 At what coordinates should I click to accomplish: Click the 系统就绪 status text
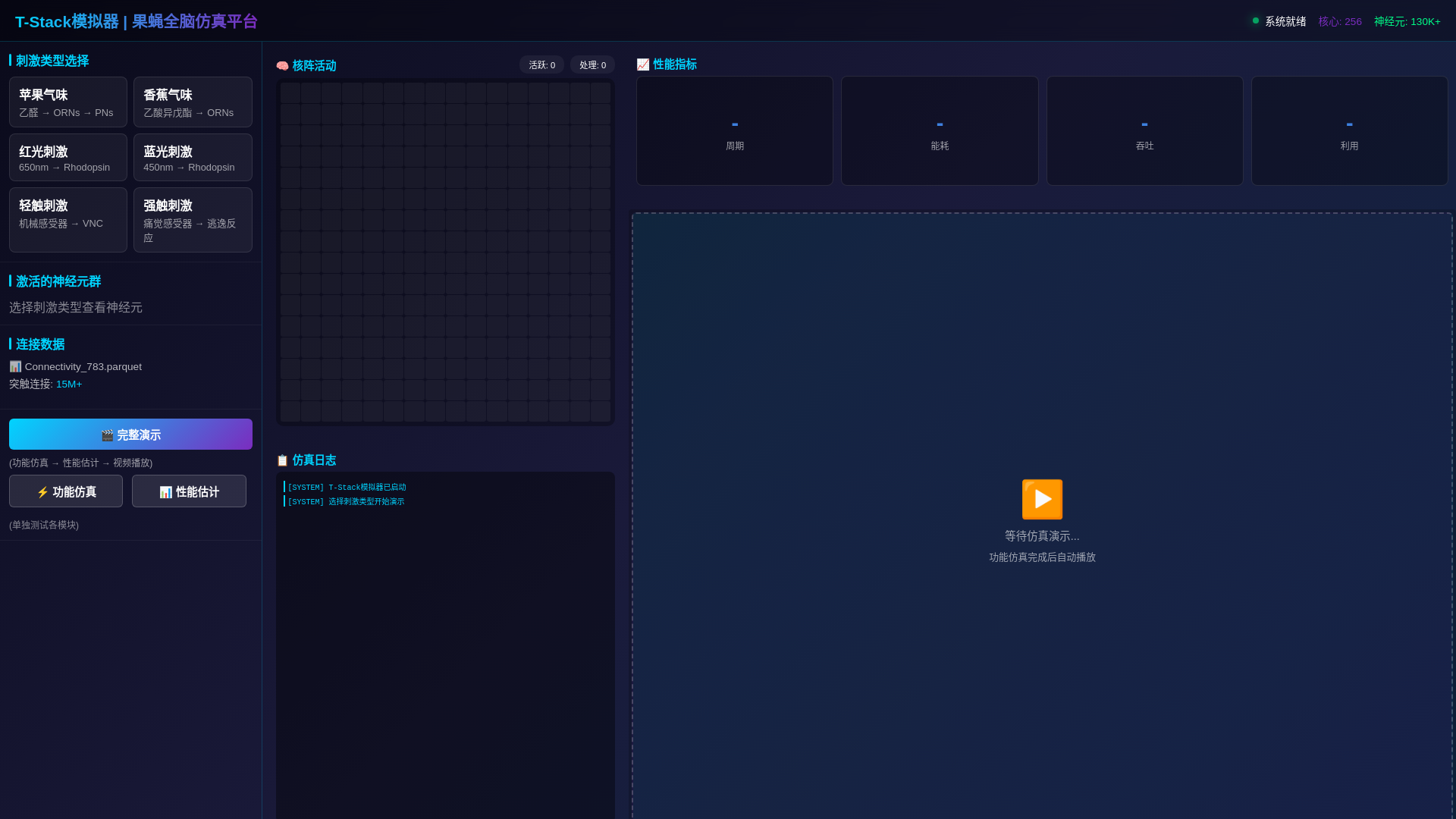(x=1285, y=22)
